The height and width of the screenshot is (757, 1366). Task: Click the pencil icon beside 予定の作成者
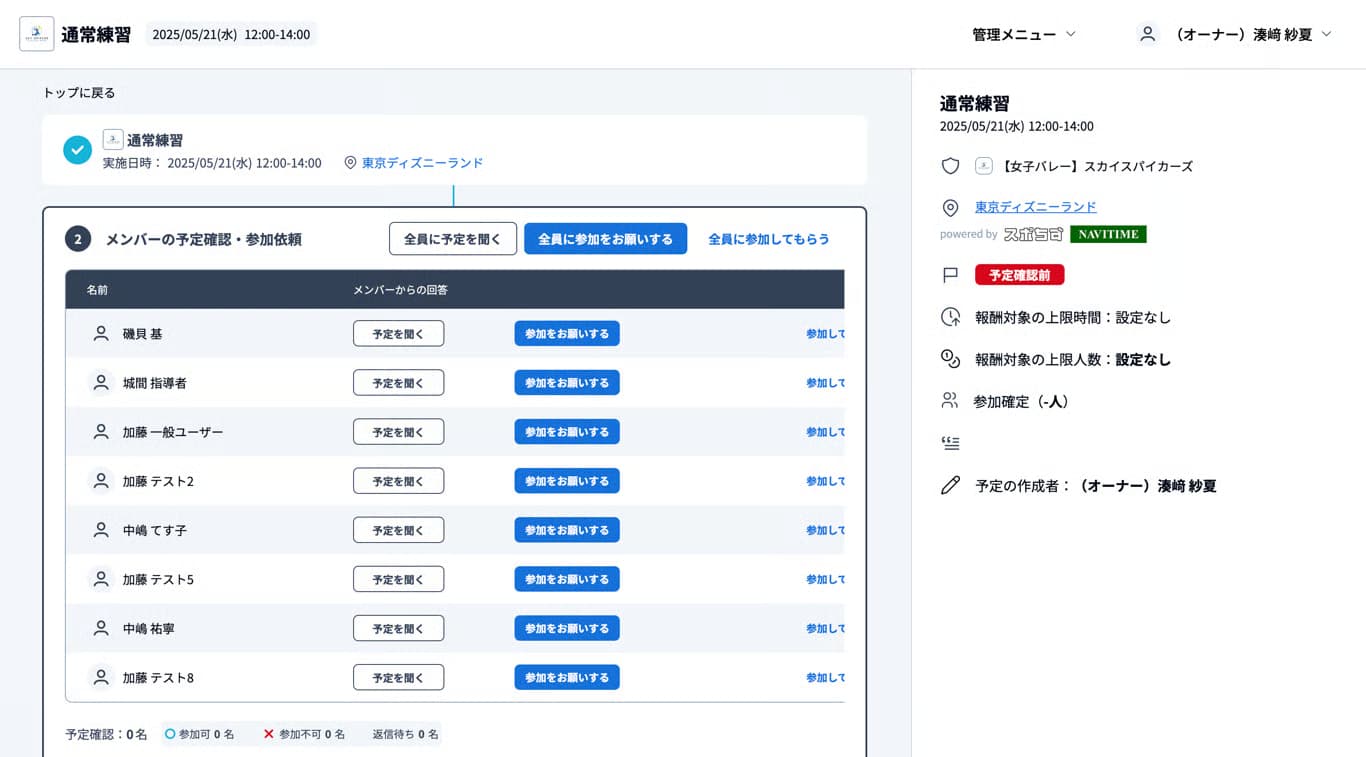pos(950,486)
